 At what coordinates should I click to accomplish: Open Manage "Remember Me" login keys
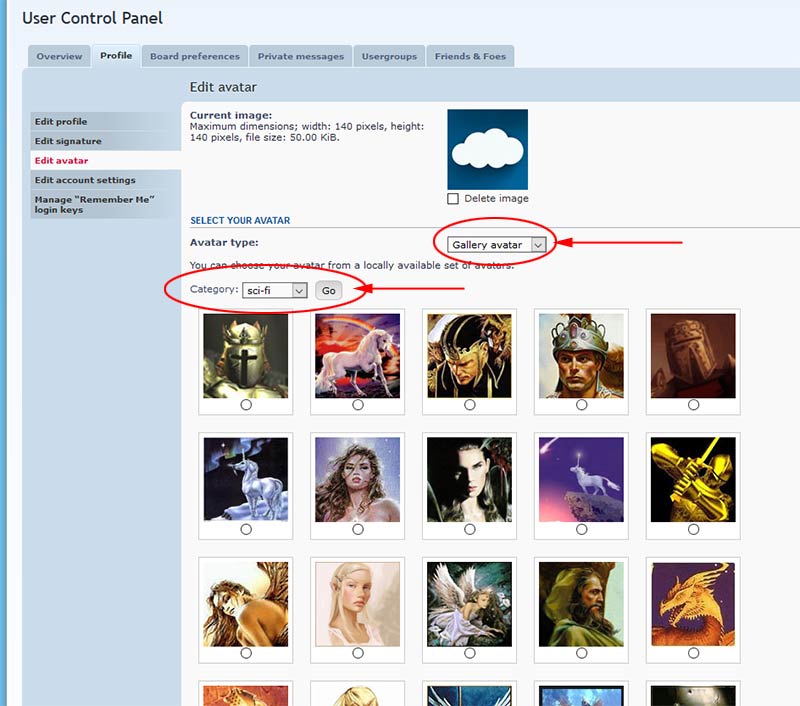coord(106,204)
